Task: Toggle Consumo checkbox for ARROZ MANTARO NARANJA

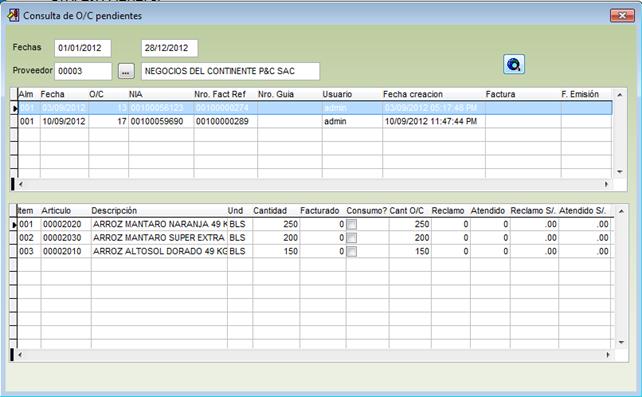Action: [352, 224]
